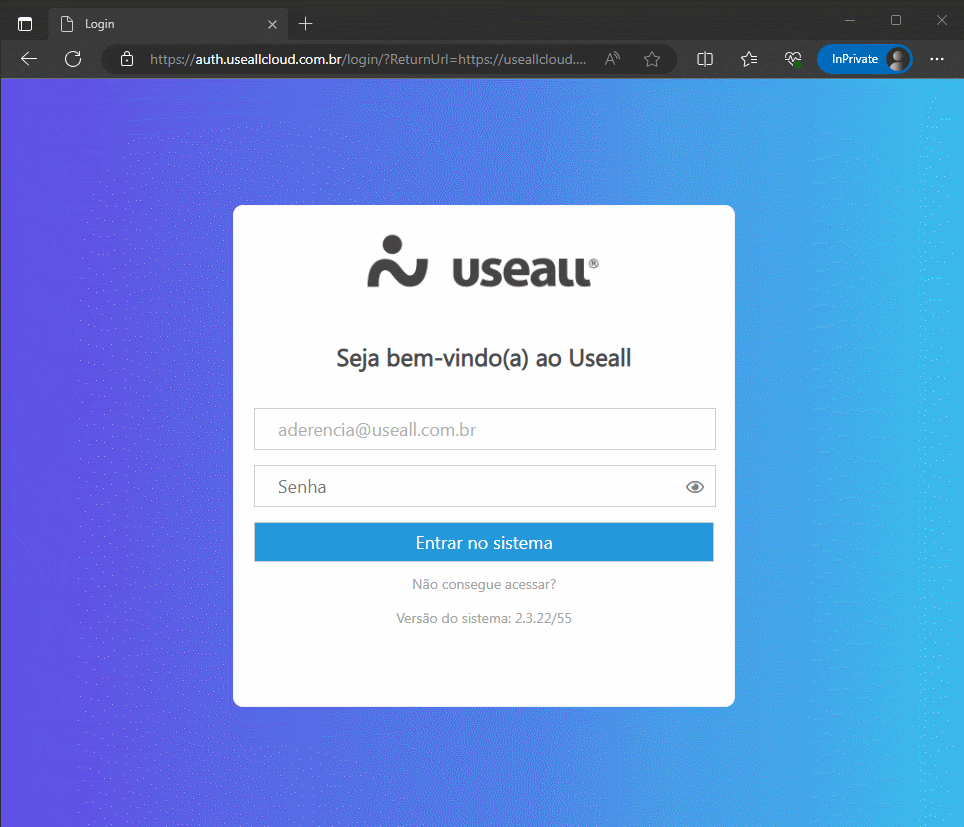Open split screen view
Image resolution: width=964 pixels, height=827 pixels.
click(x=705, y=59)
